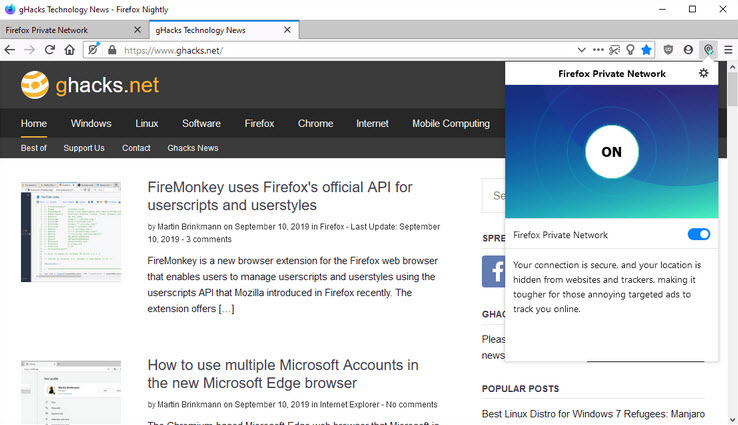
Task: Click the scrollbar up arrow
Action: [x=732, y=67]
